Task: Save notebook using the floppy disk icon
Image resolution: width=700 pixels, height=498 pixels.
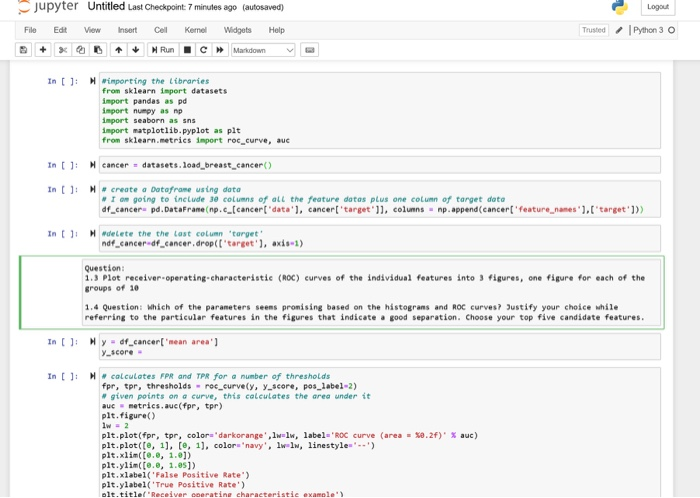Action: pyautogui.click(x=23, y=50)
